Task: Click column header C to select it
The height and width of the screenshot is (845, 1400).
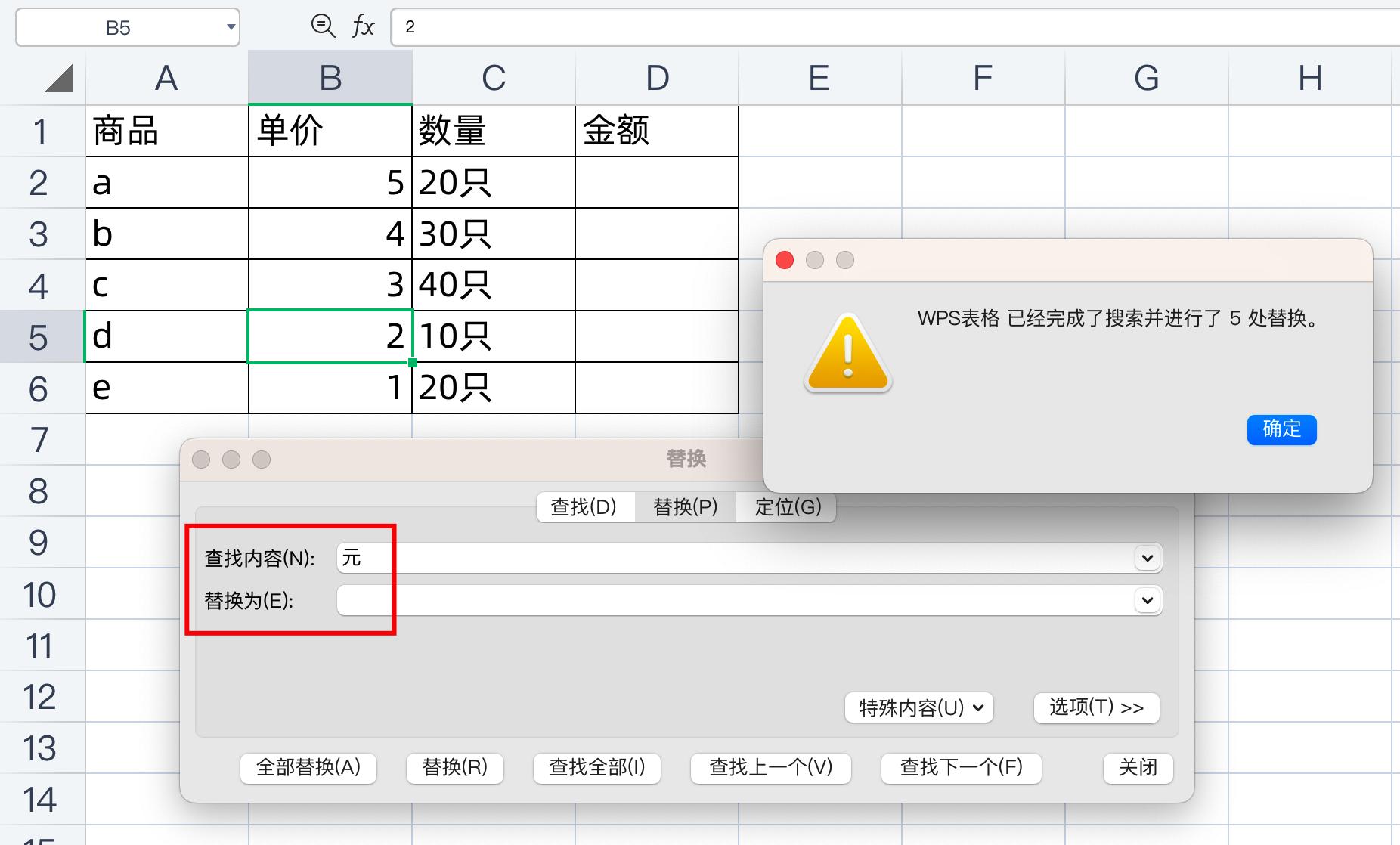Action: pos(493,78)
